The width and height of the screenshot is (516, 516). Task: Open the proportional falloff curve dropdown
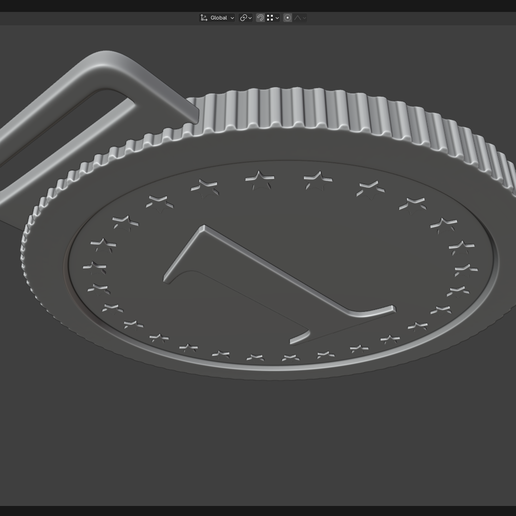(300, 18)
